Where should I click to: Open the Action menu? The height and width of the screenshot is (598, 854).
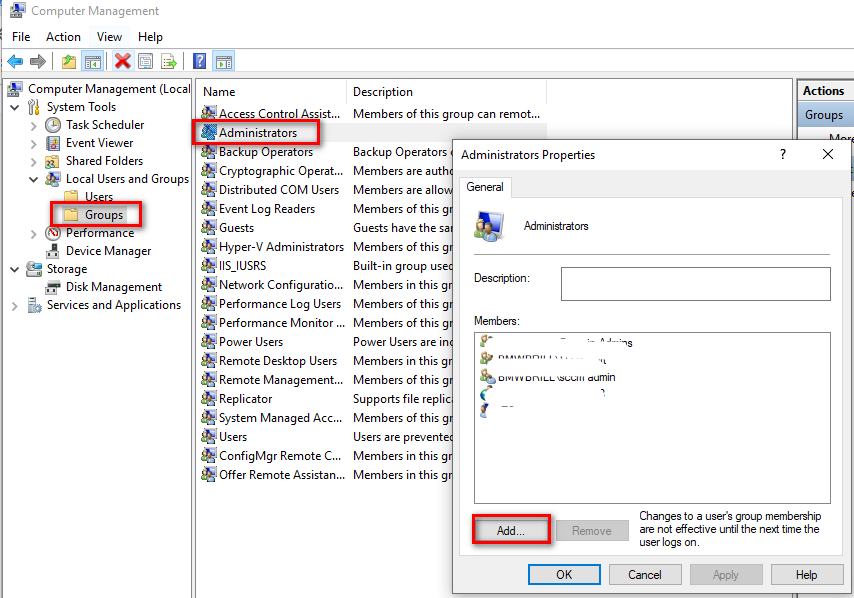tap(63, 36)
